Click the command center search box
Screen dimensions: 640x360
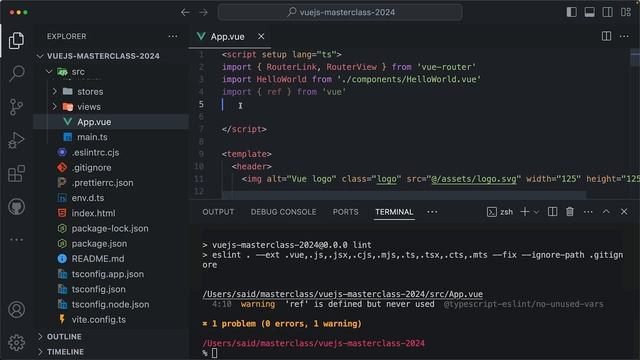(340, 12)
